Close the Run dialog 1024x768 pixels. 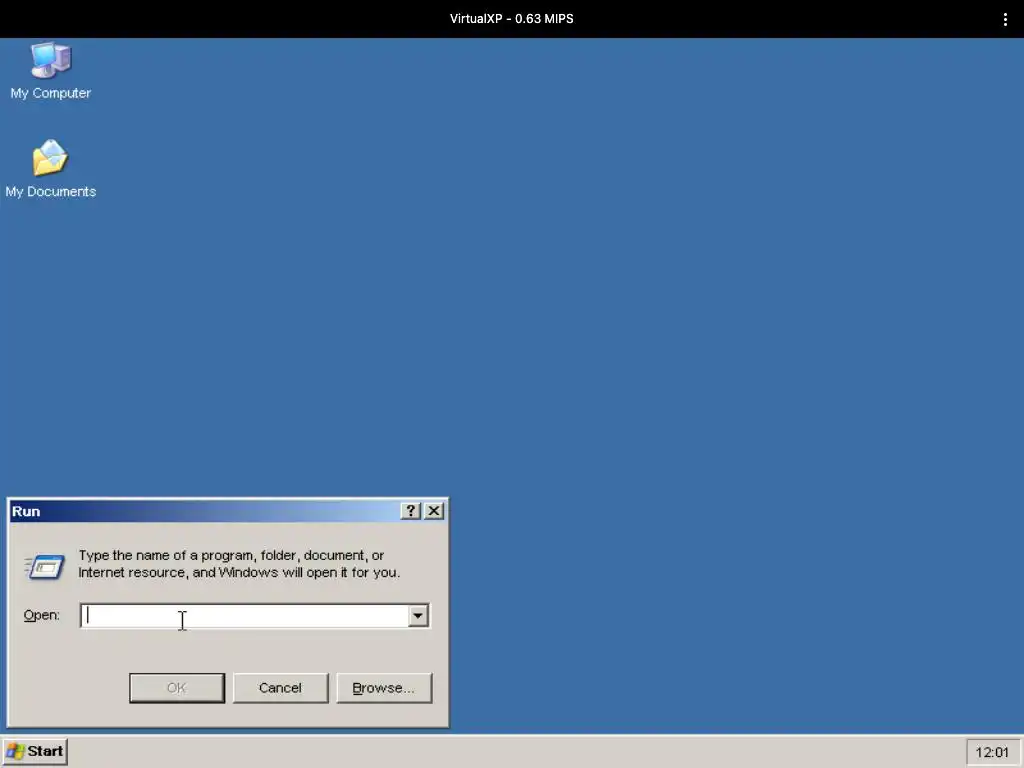(434, 511)
